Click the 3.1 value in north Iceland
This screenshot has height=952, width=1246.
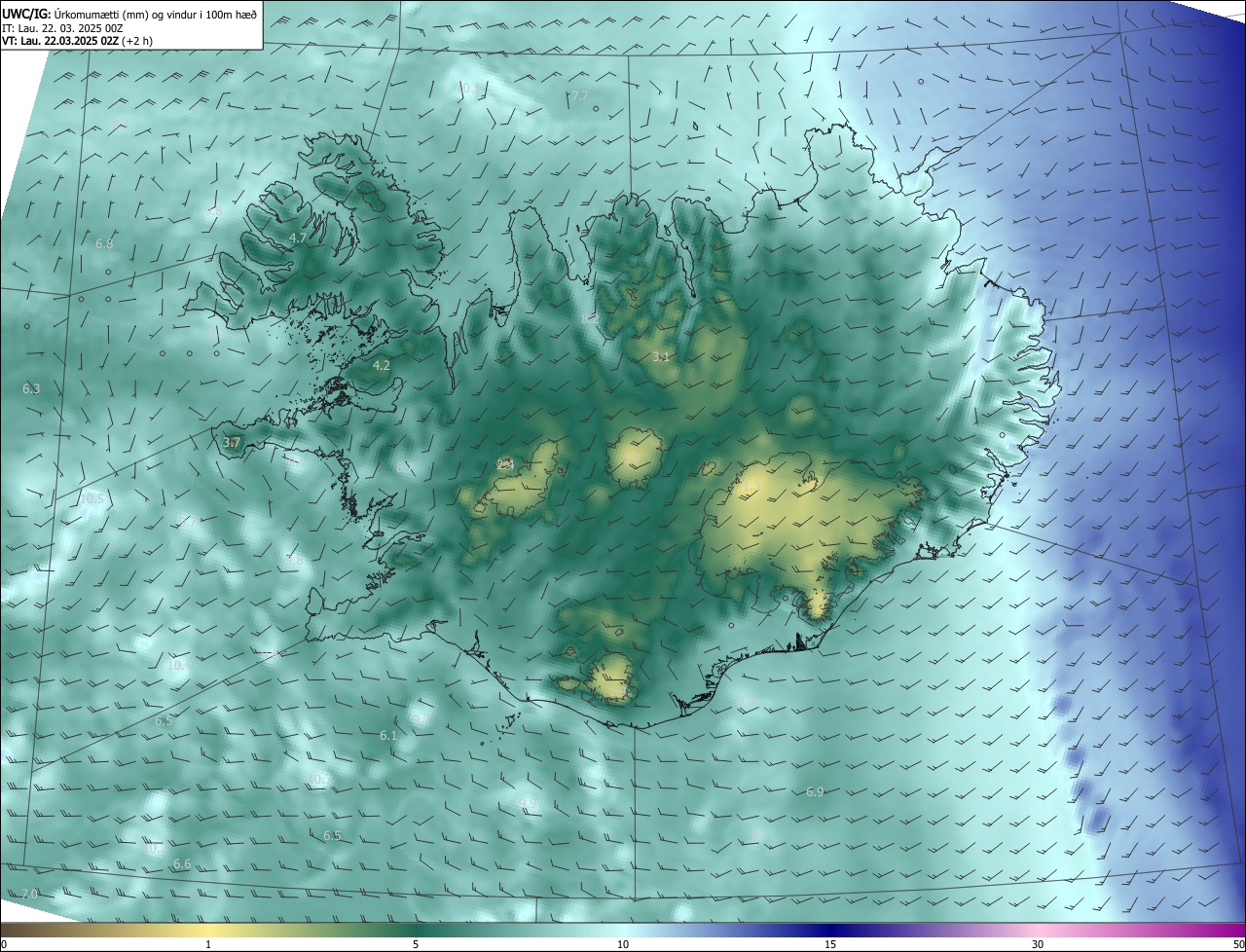point(661,357)
